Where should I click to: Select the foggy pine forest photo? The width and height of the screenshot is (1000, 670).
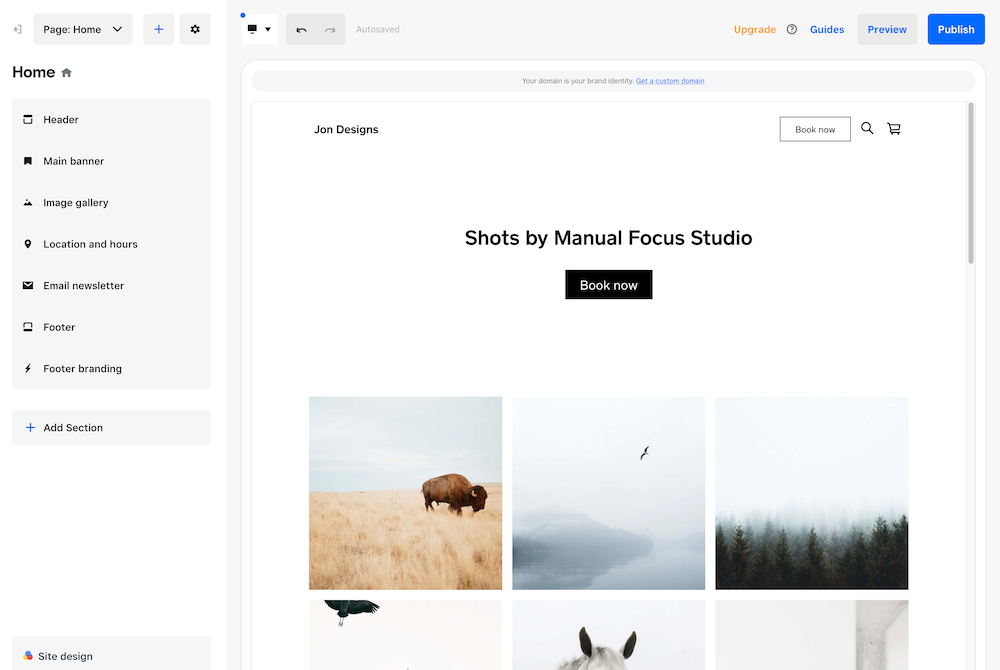click(x=811, y=493)
